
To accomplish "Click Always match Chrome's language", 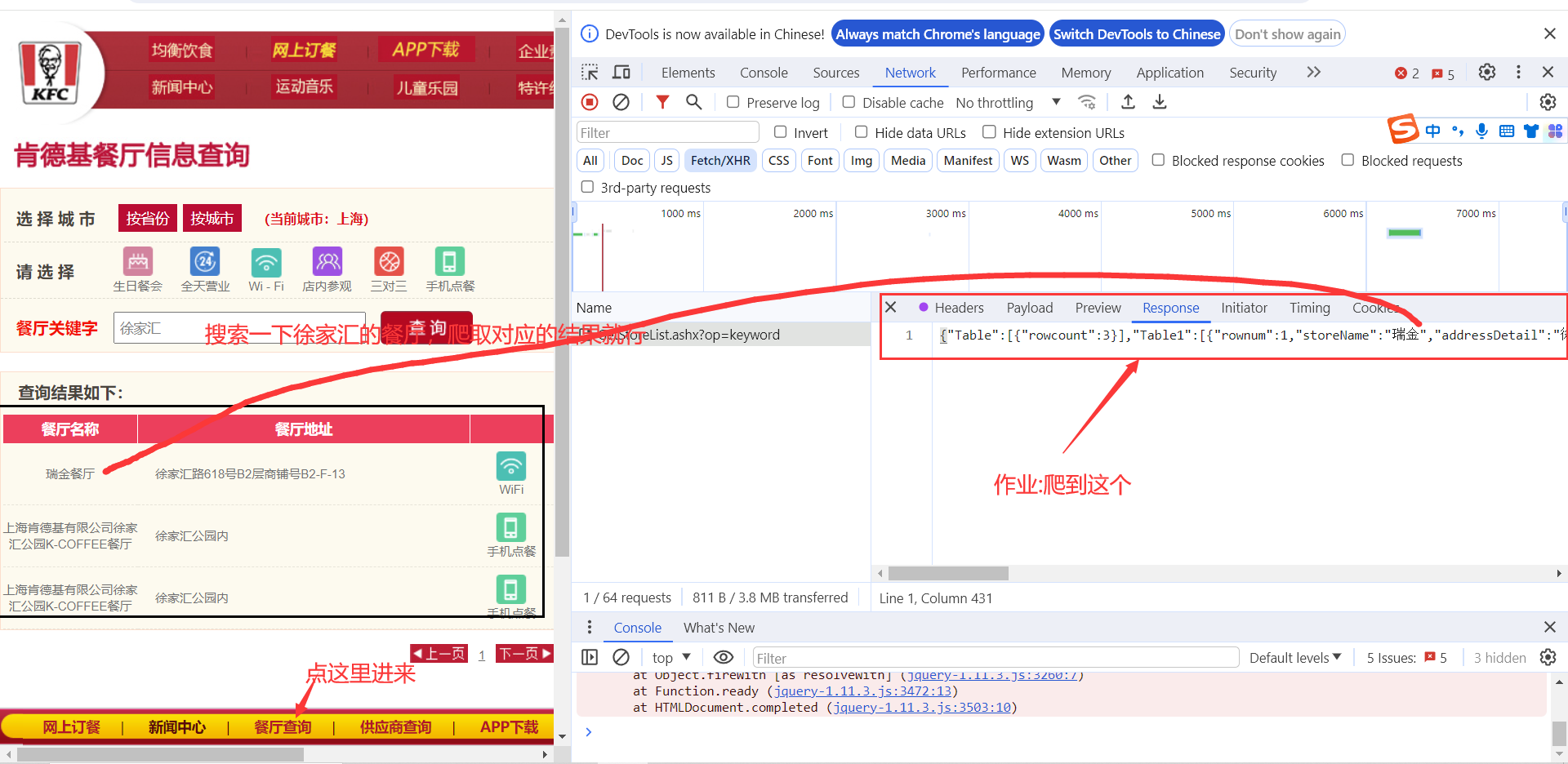I will [x=938, y=34].
